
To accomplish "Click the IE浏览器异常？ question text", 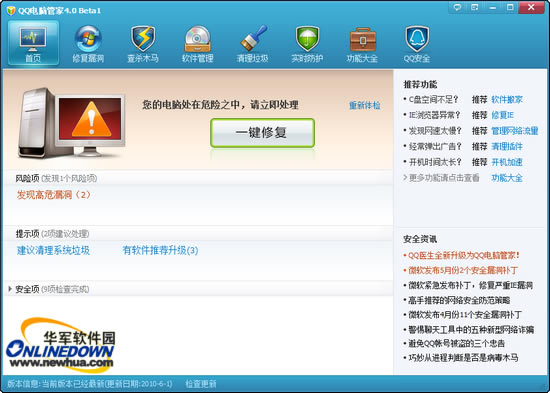I will click(435, 115).
